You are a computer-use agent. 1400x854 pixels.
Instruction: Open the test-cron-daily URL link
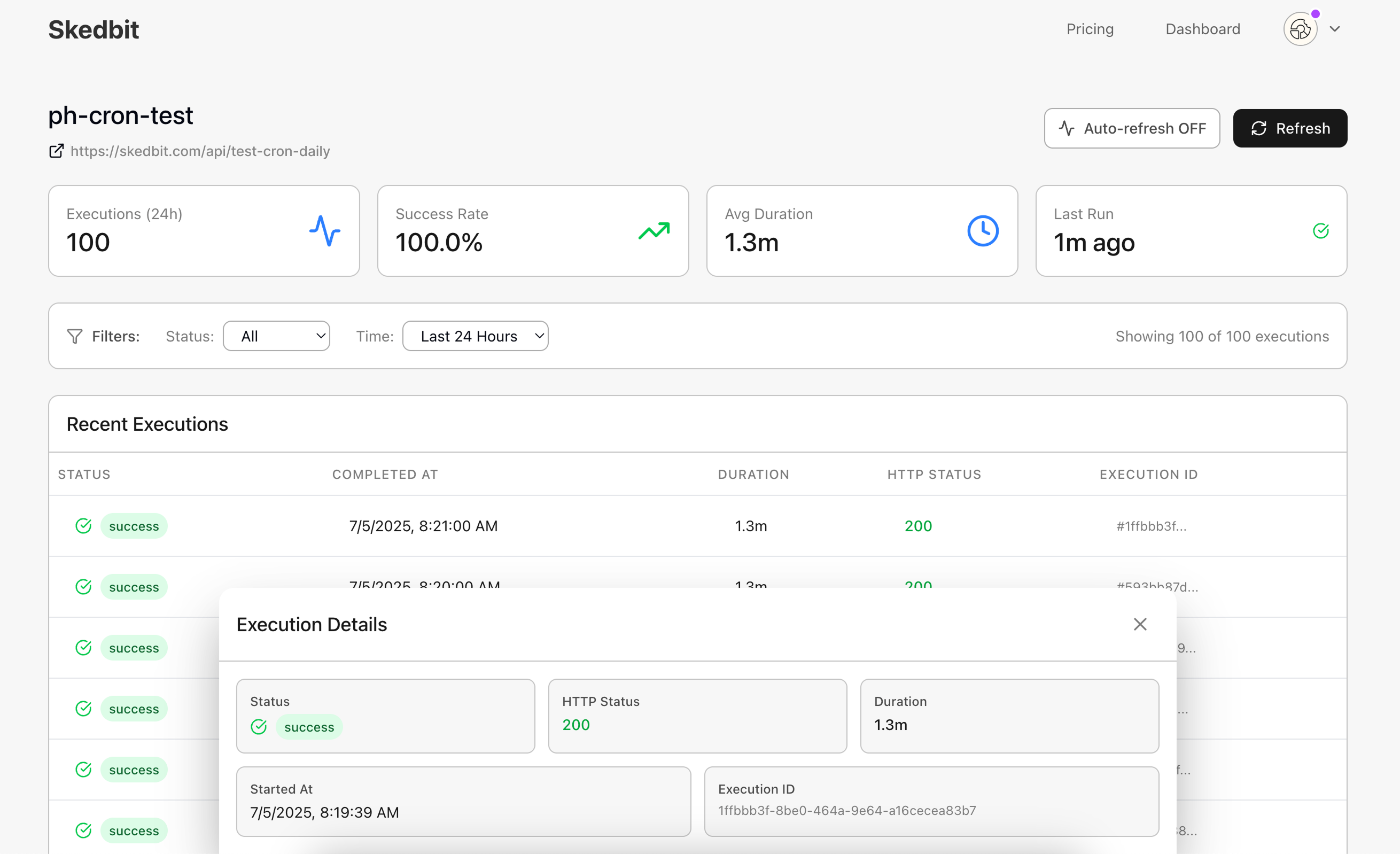tap(200, 151)
